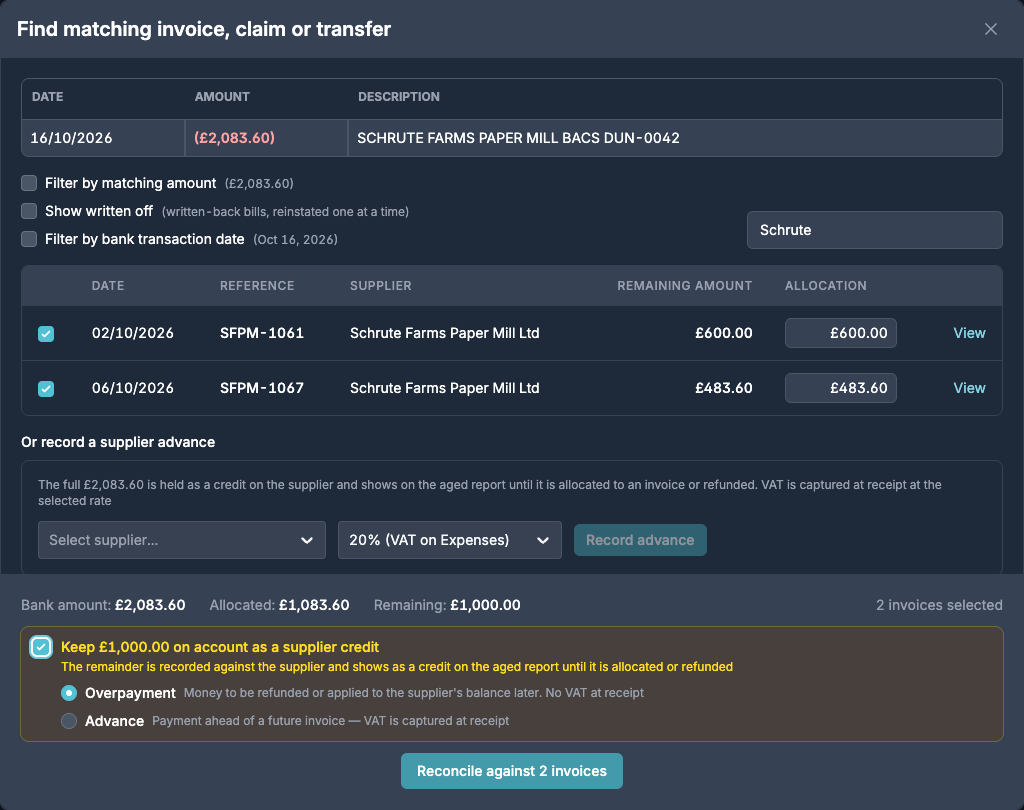The image size is (1024, 810).
Task: Click Reconcile against 2 invoices button
Action: coord(511,771)
